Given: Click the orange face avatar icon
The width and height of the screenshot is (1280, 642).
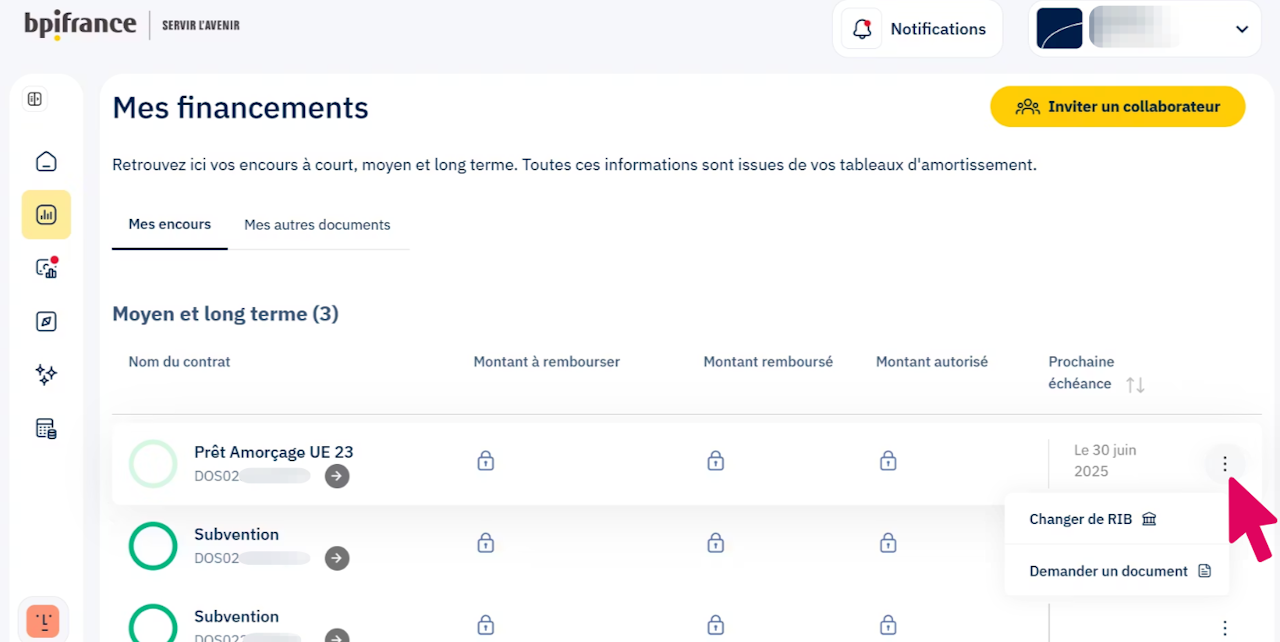Looking at the screenshot, I should pyautogui.click(x=43, y=621).
